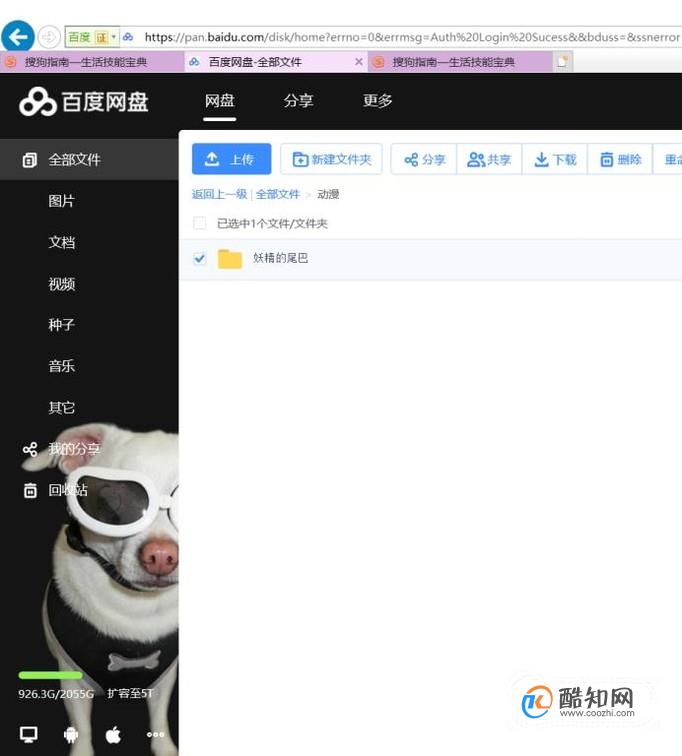Open the 更多 top navigation menu

(377, 101)
